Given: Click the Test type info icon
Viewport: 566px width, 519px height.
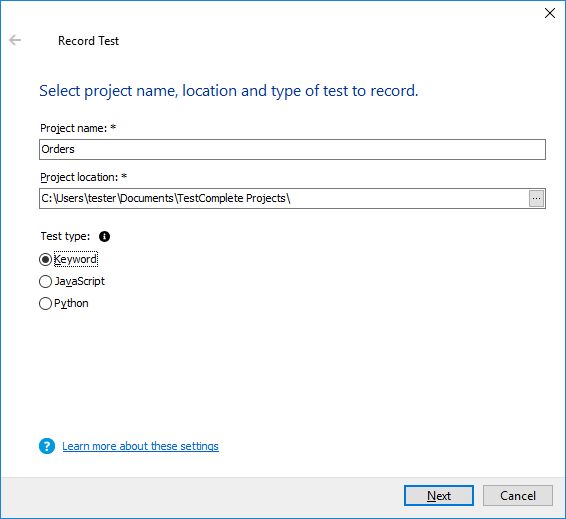Looking at the screenshot, I should click(x=104, y=236).
